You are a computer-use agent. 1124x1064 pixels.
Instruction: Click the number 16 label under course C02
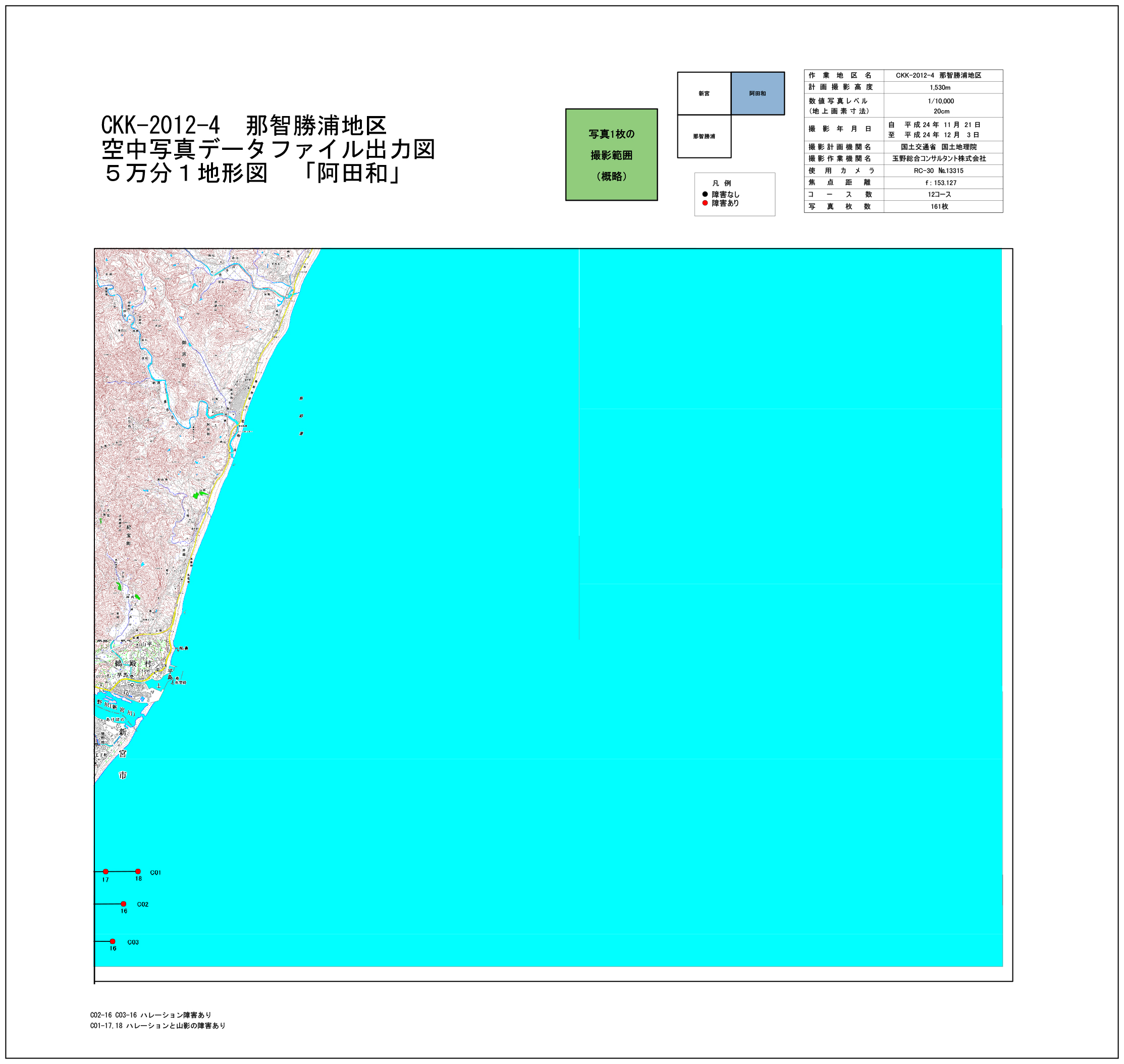[124, 911]
